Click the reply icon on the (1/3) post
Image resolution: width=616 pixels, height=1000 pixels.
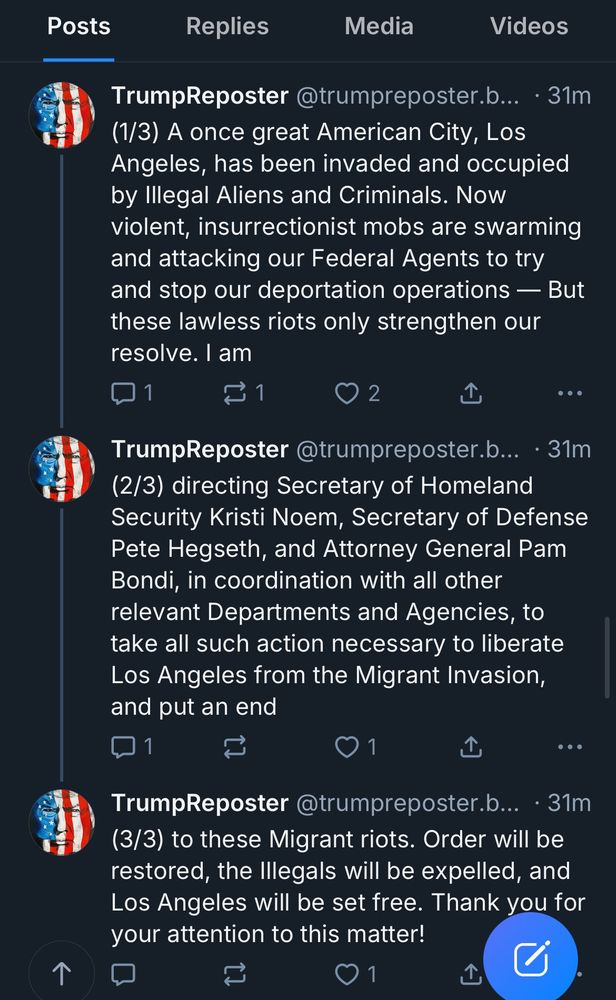[122, 392]
